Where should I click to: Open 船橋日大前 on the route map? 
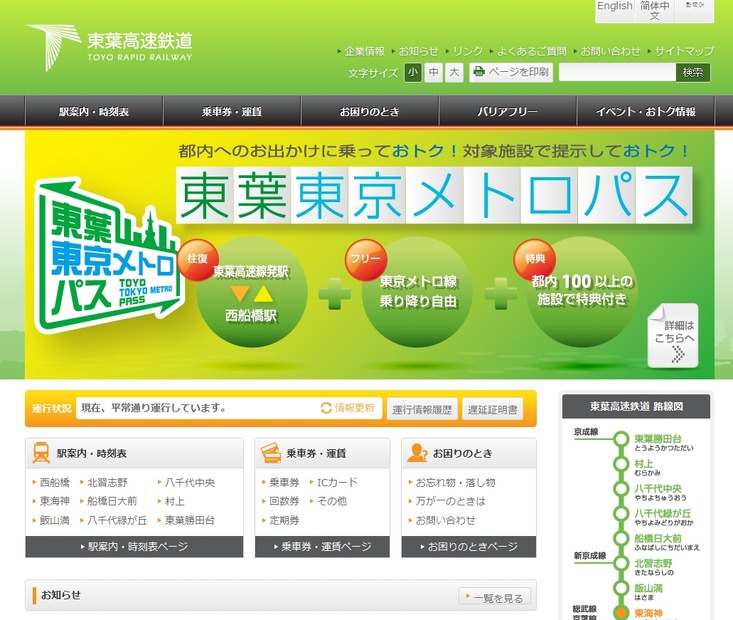tap(658, 538)
